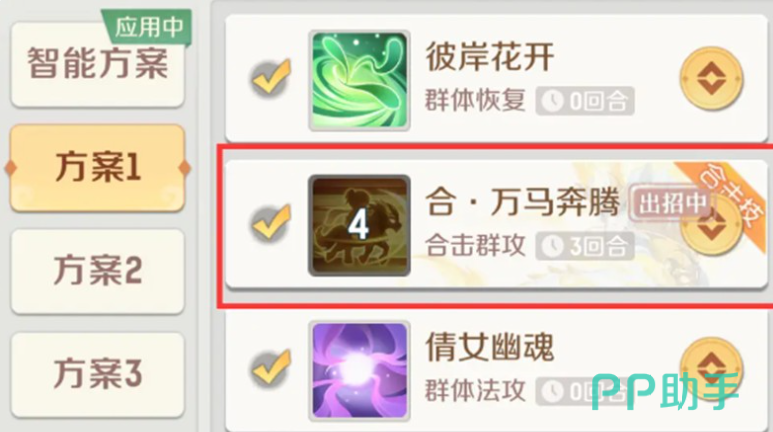The image size is (773, 432).
Task: Click the 应用中 green label
Action: click(148, 26)
